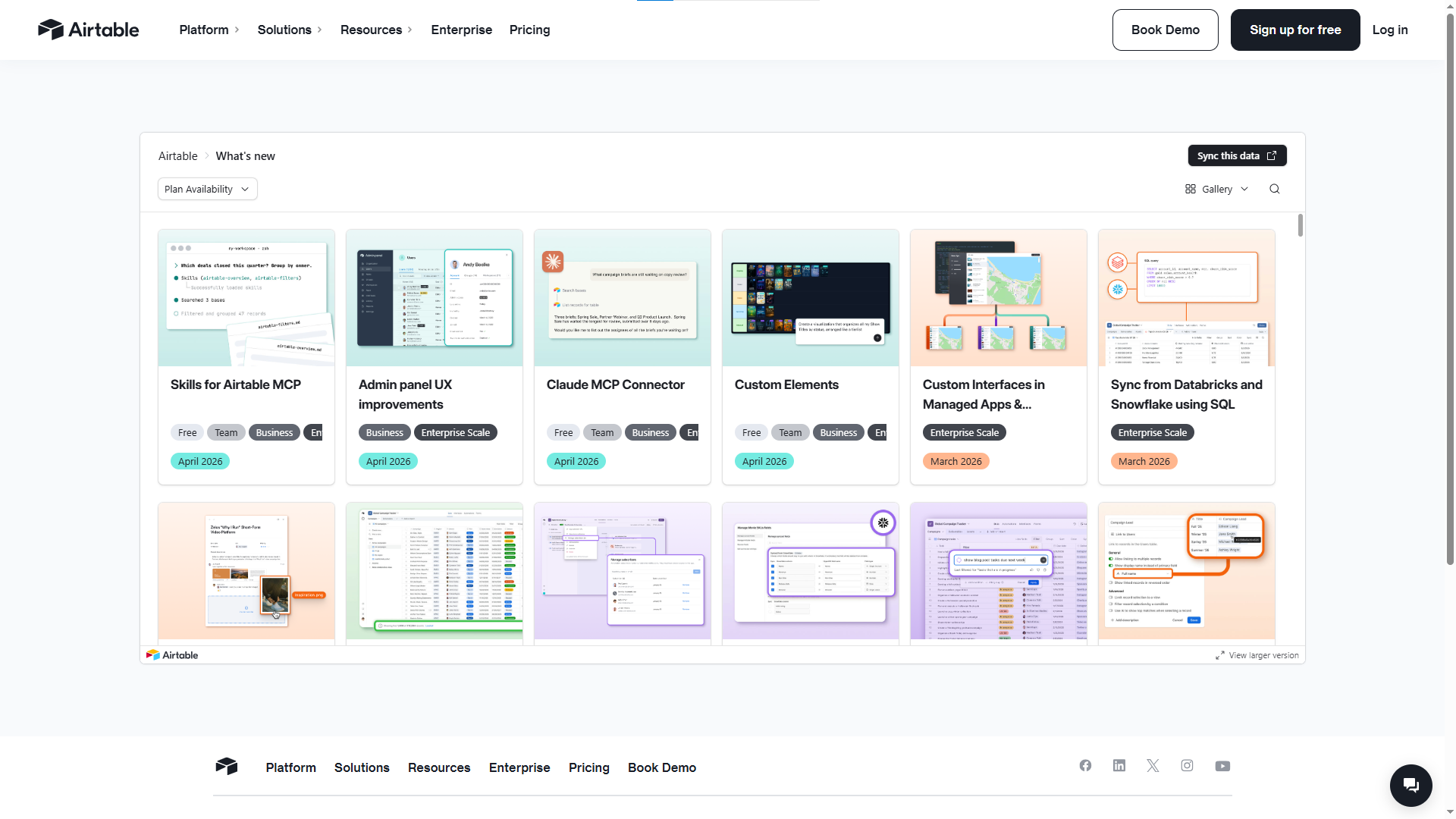Image resolution: width=1456 pixels, height=819 pixels.
Task: Open the Skills for Airtable MCP card image
Action: pyautogui.click(x=246, y=298)
